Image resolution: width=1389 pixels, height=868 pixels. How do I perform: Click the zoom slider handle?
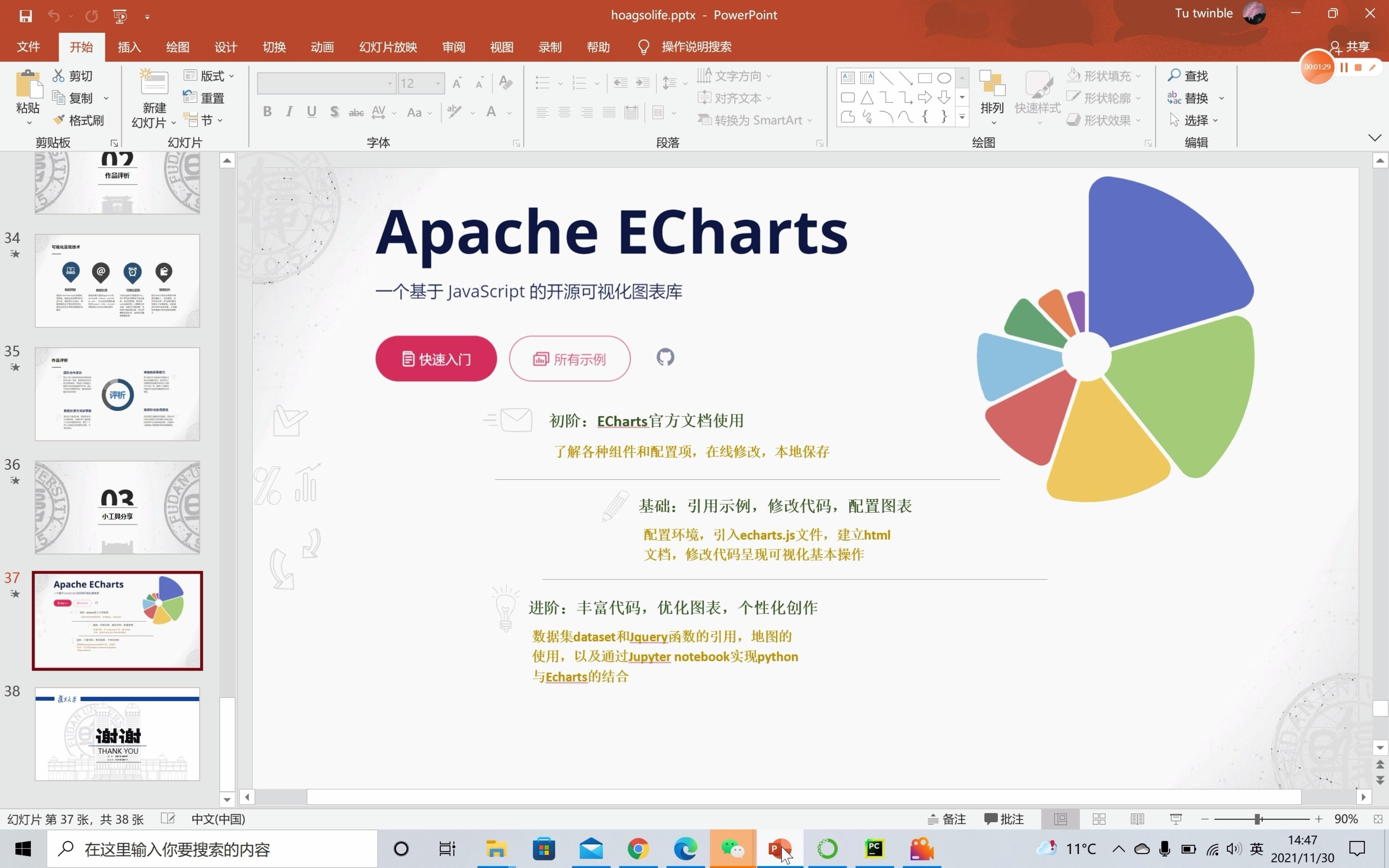[1258, 819]
